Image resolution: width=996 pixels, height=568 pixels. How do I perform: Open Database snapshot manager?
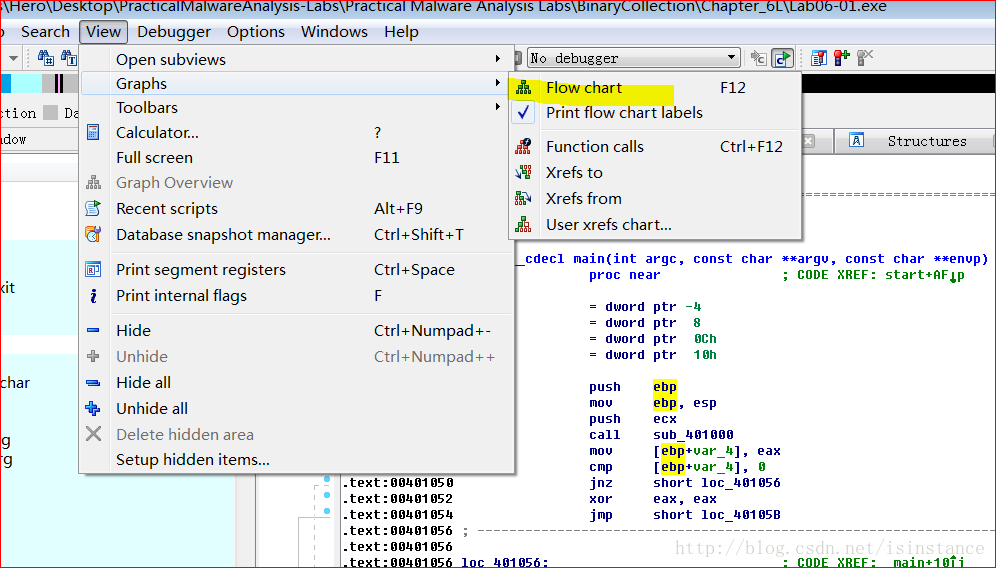[297, 235]
